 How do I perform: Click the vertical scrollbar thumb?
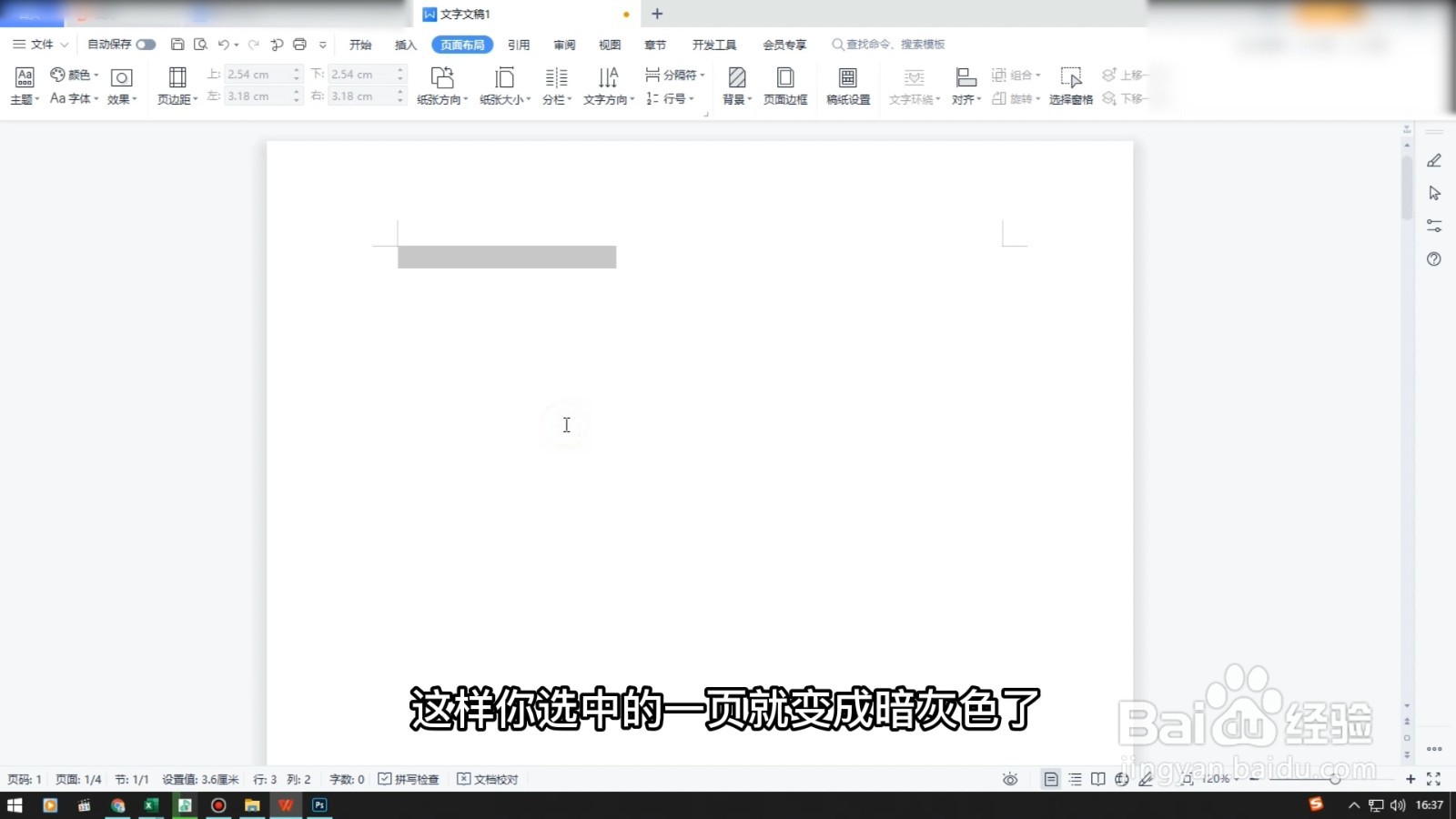[1407, 187]
